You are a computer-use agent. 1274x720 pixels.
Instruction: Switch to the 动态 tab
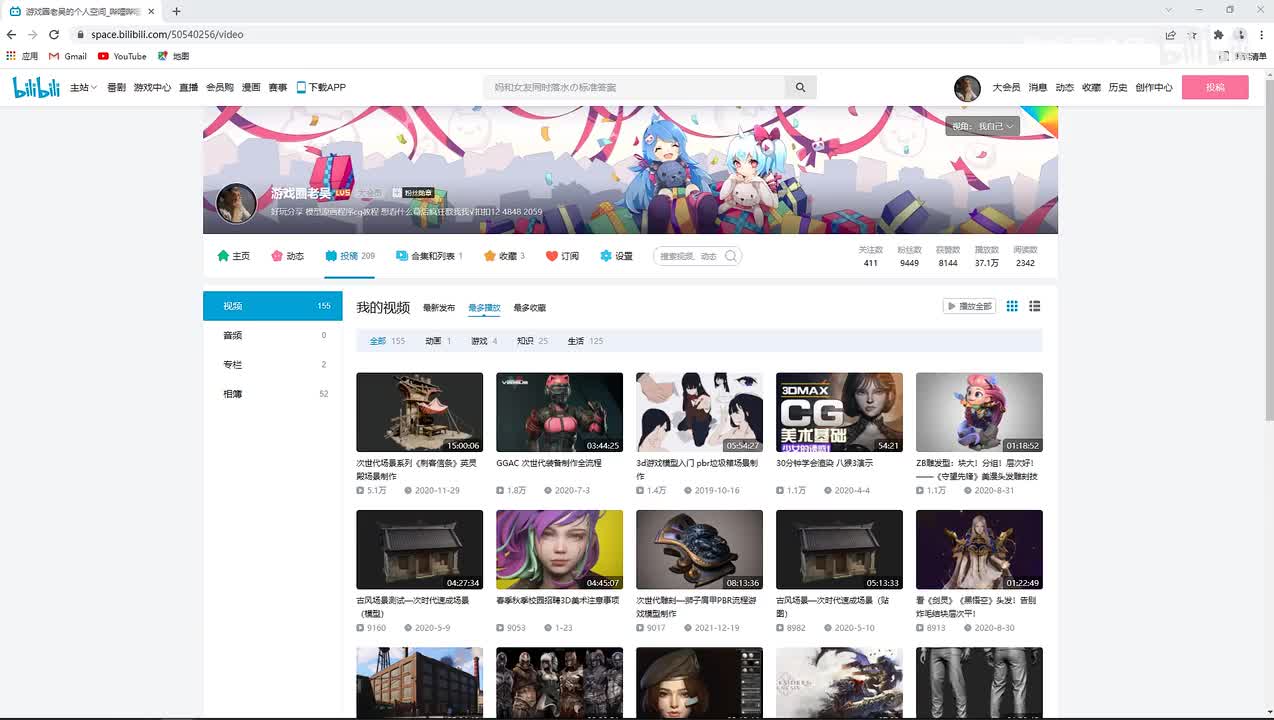[x=287, y=256]
